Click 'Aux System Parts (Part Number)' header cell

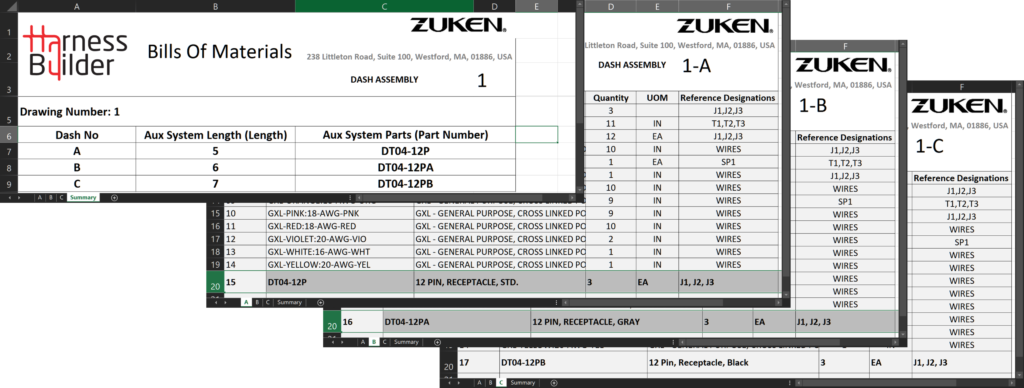coord(405,135)
